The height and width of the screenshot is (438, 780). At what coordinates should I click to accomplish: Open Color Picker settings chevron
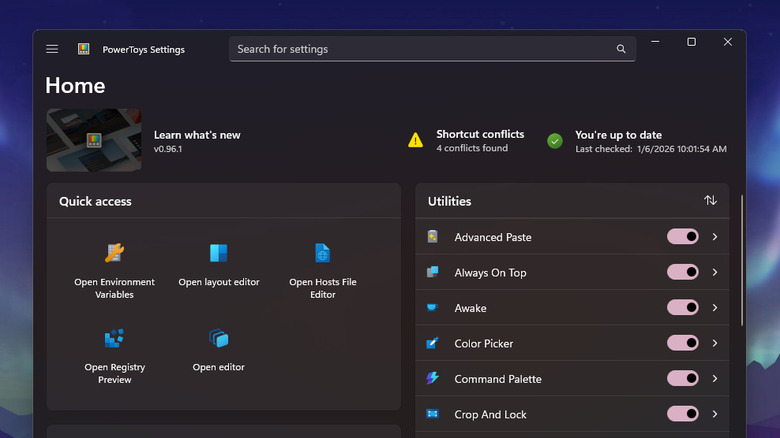point(715,343)
